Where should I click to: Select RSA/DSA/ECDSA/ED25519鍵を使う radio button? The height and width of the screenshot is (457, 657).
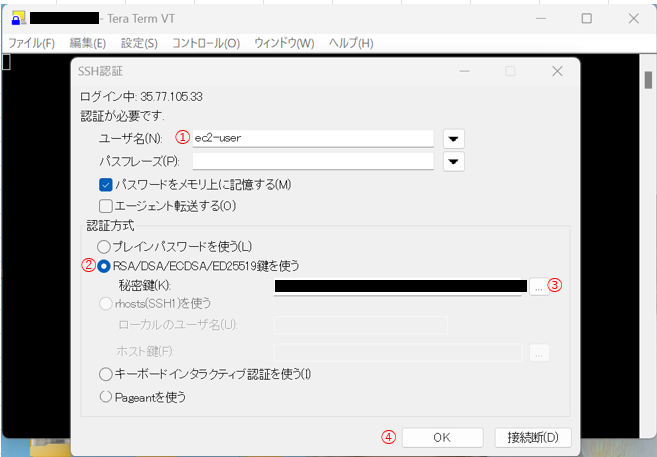tap(103, 266)
